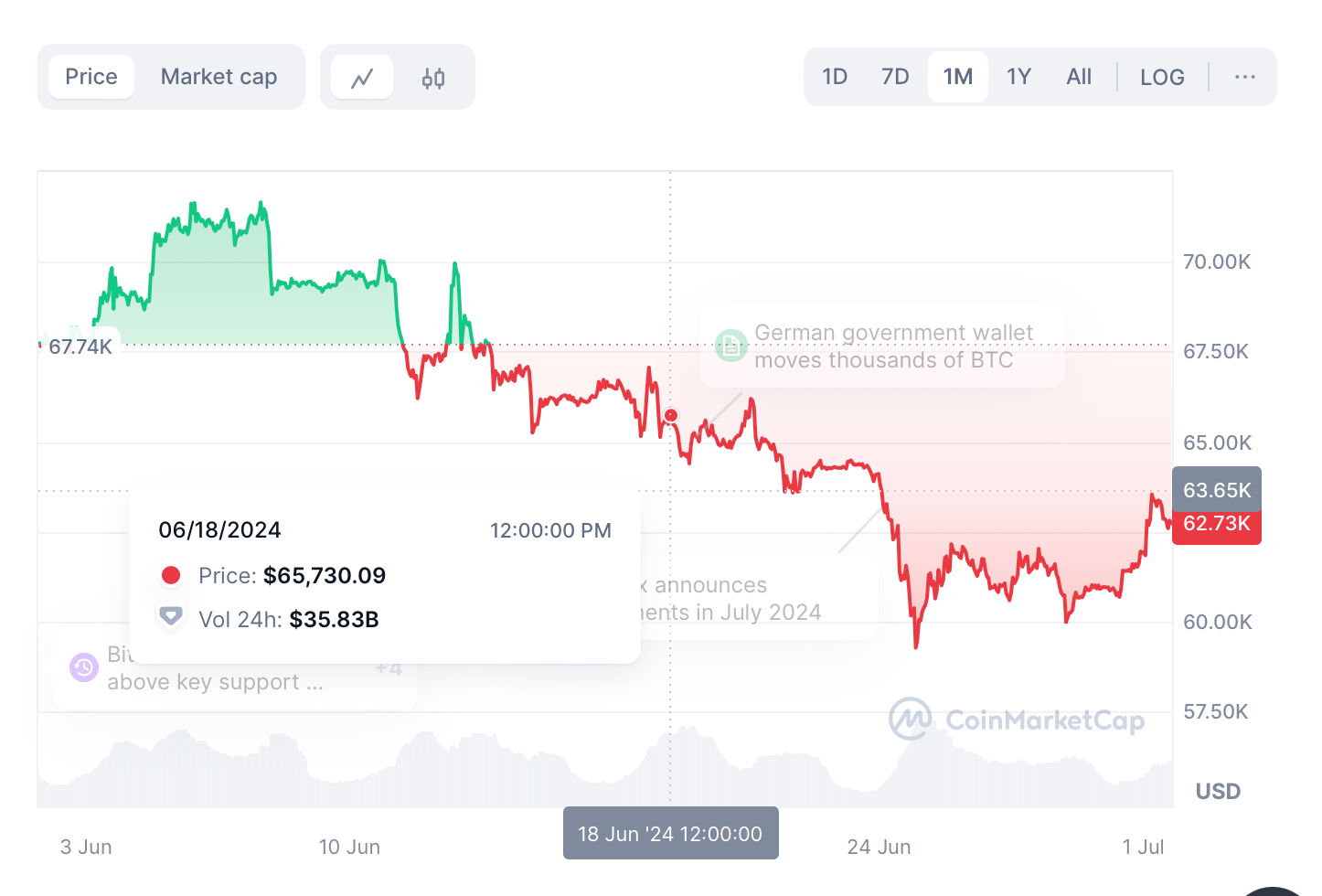Click the 18 Jun '24 date marker

670,833
